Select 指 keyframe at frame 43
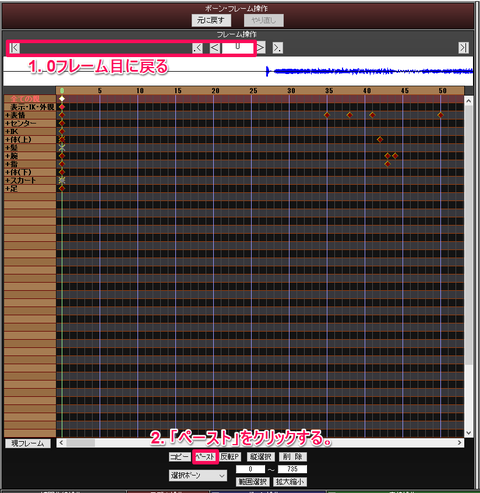 click(x=388, y=164)
